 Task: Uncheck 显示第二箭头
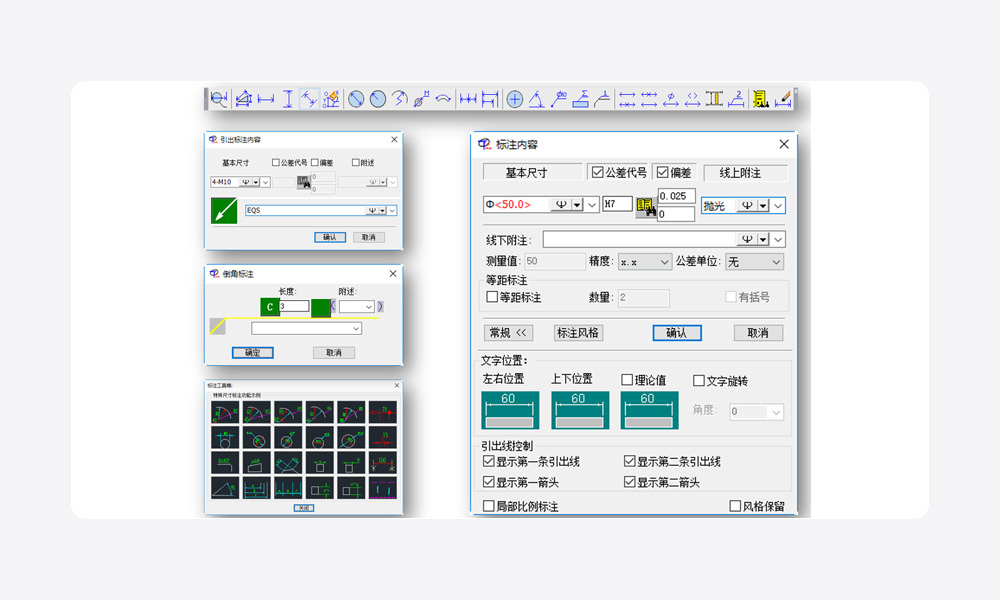point(629,482)
